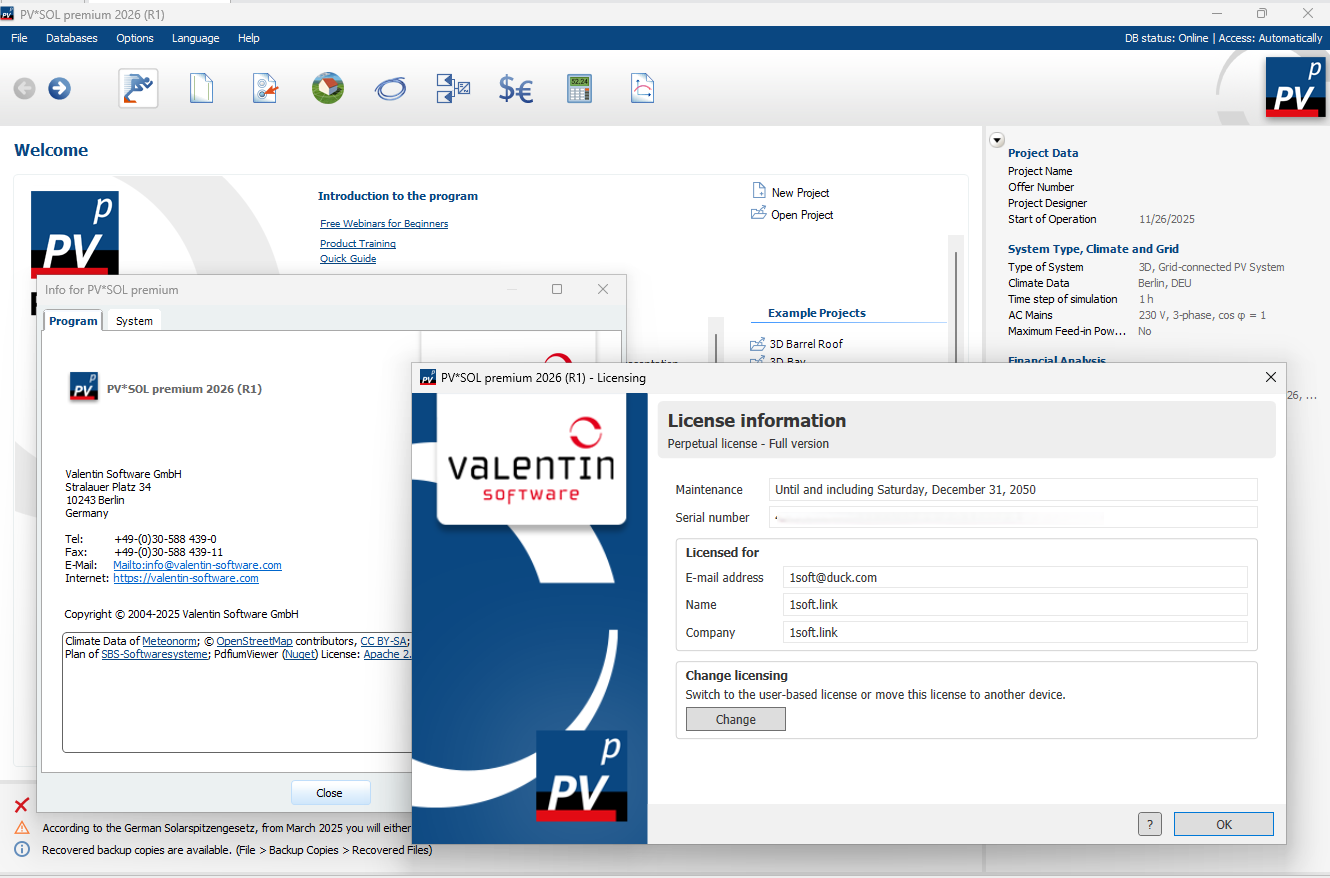Open the Product Training link

pos(358,244)
